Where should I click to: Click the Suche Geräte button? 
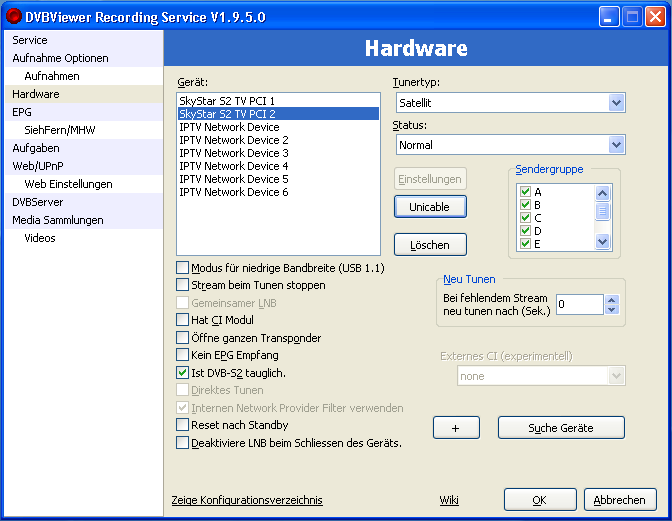tap(561, 428)
